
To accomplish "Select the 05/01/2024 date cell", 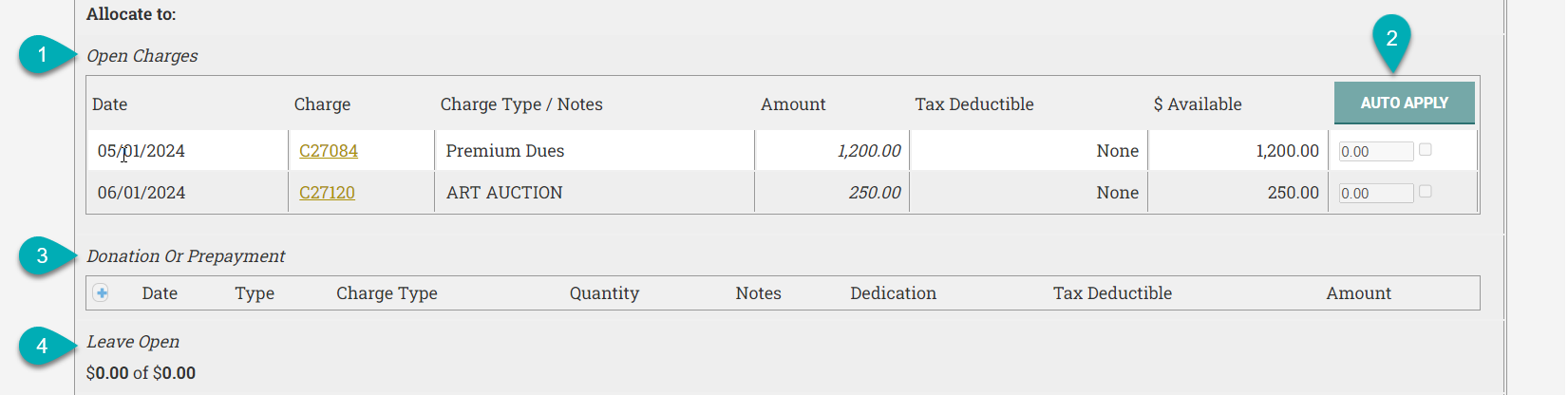I will coord(142,151).
